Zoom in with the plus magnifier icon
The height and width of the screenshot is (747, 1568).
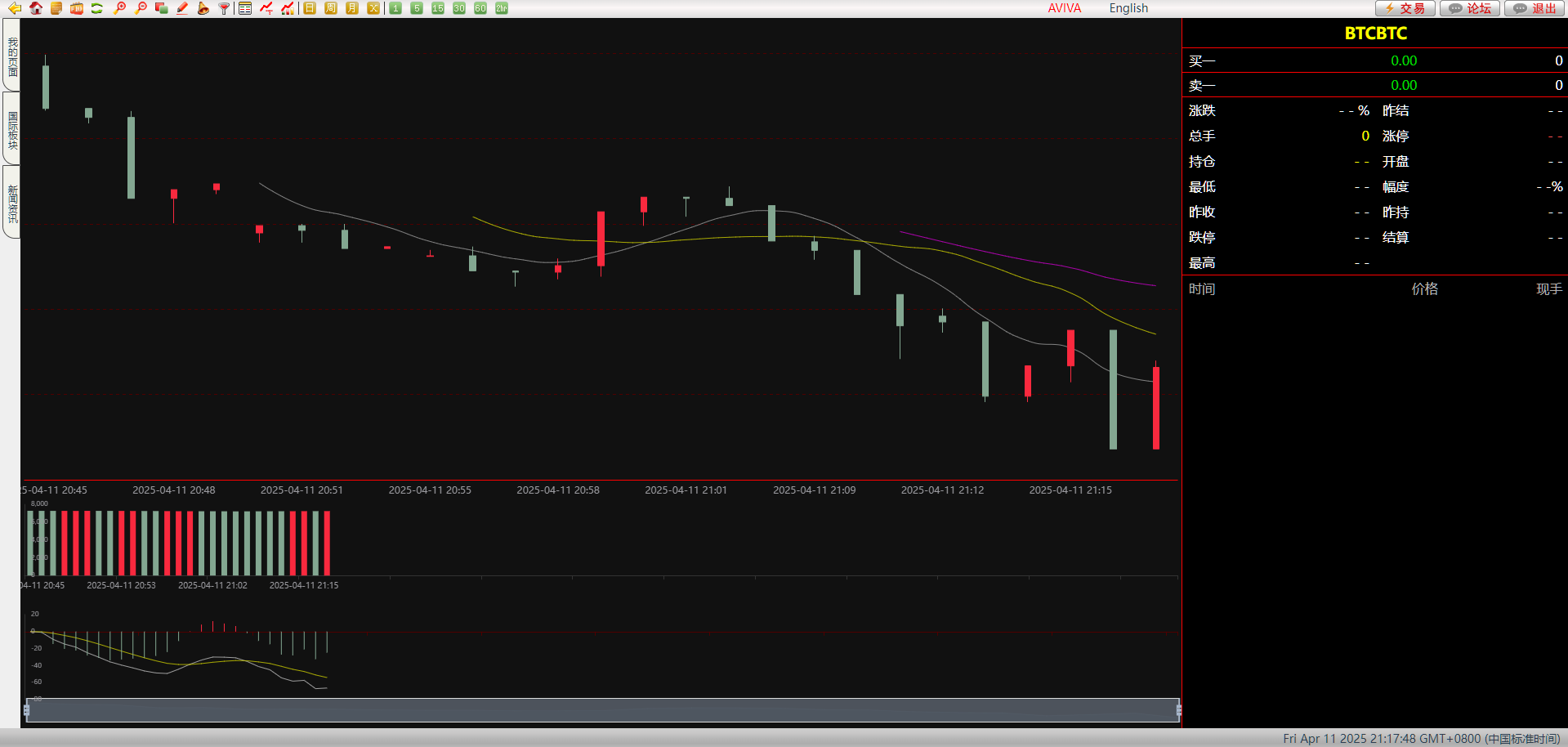pos(119,8)
